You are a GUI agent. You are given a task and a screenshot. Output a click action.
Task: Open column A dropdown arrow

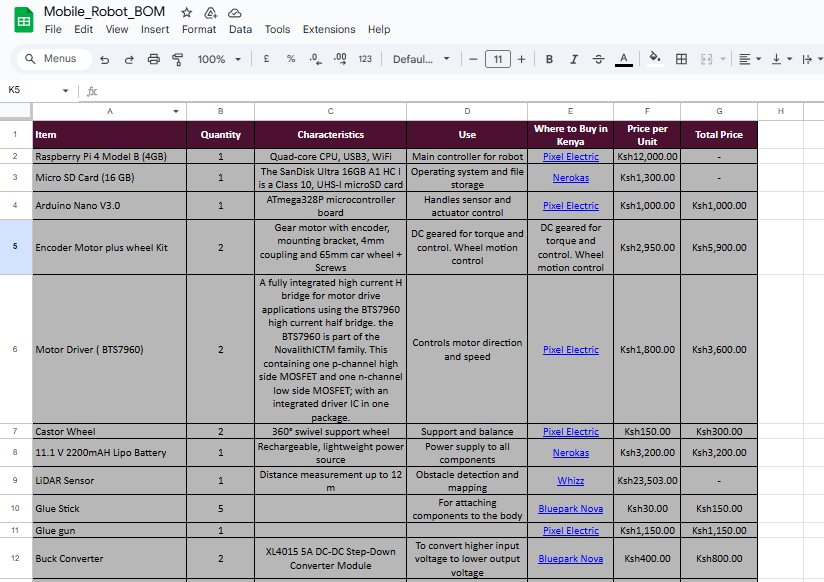coord(176,111)
